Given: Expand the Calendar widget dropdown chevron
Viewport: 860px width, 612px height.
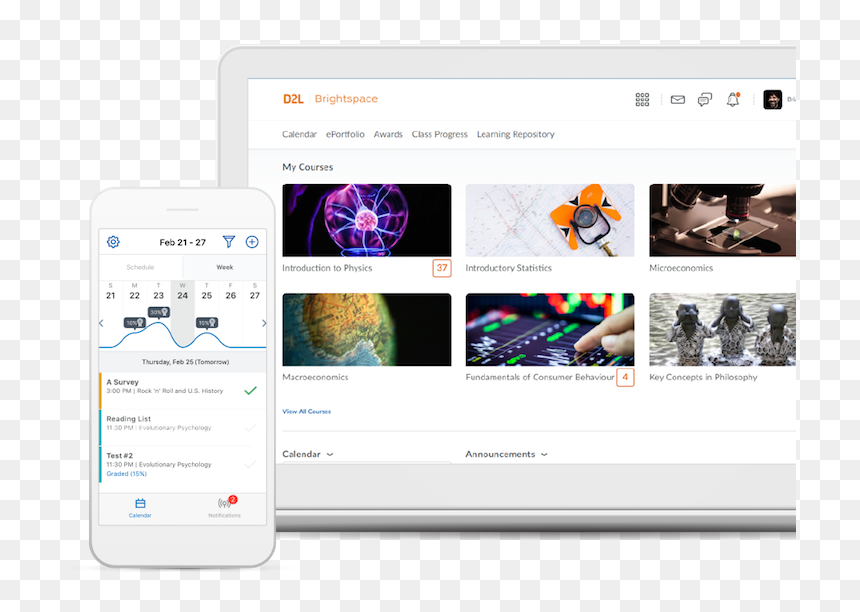Looking at the screenshot, I should (330, 455).
